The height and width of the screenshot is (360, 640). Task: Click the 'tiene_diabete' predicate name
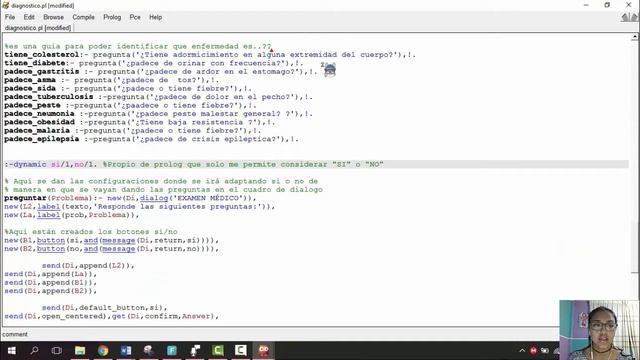(35, 63)
